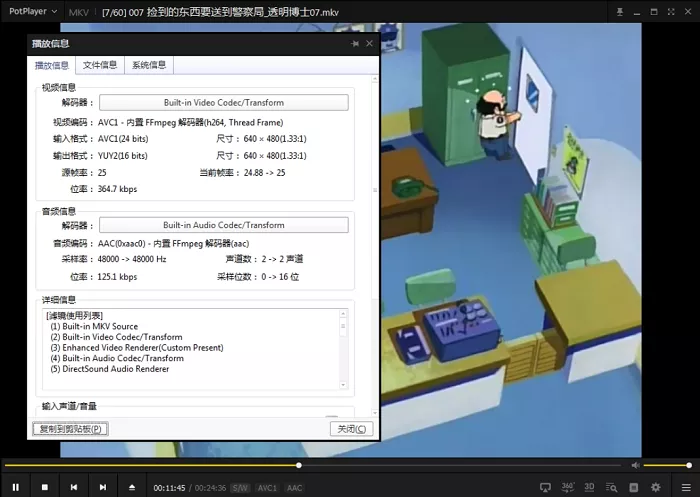This screenshot has height=497, width=700.
Task: Click the volume slider
Action: pos(667,465)
